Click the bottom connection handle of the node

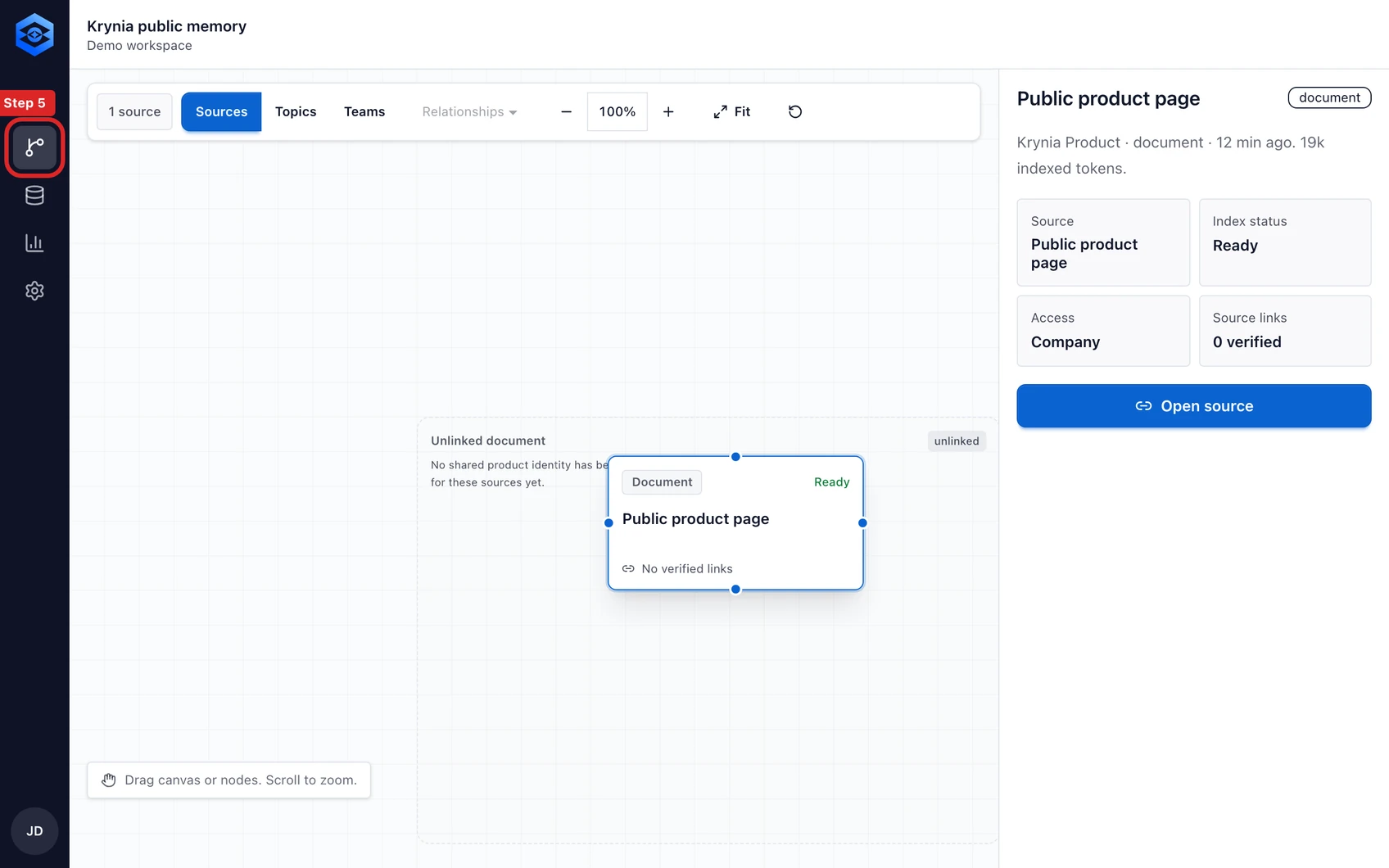pos(735,589)
